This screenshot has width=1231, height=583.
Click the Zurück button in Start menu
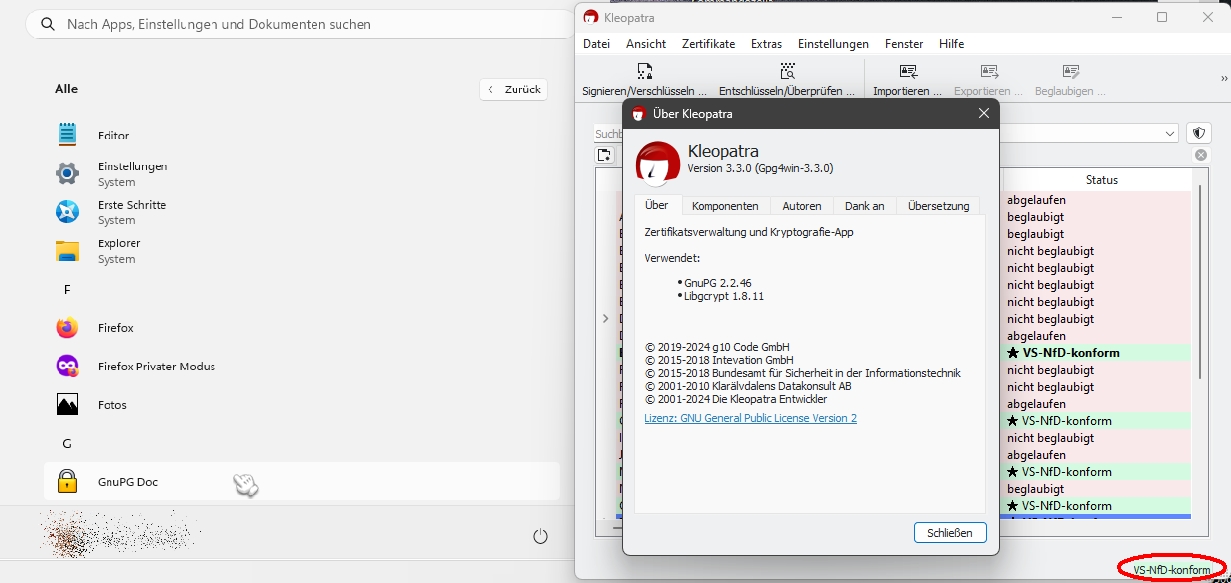pos(514,89)
